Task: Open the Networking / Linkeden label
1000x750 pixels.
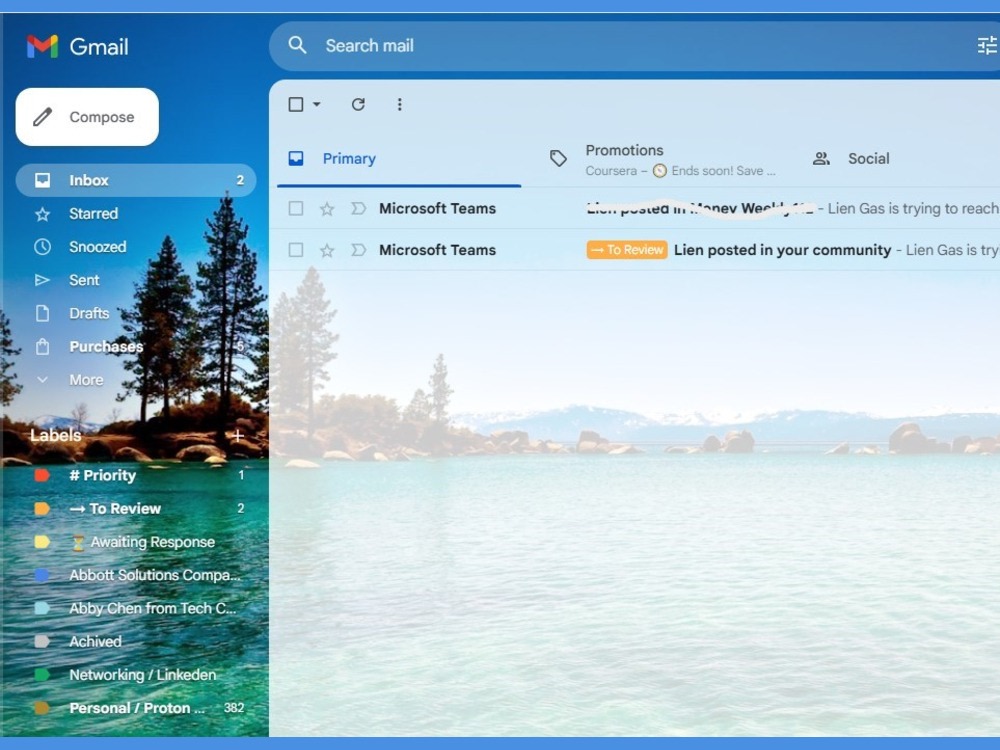Action: point(136,674)
